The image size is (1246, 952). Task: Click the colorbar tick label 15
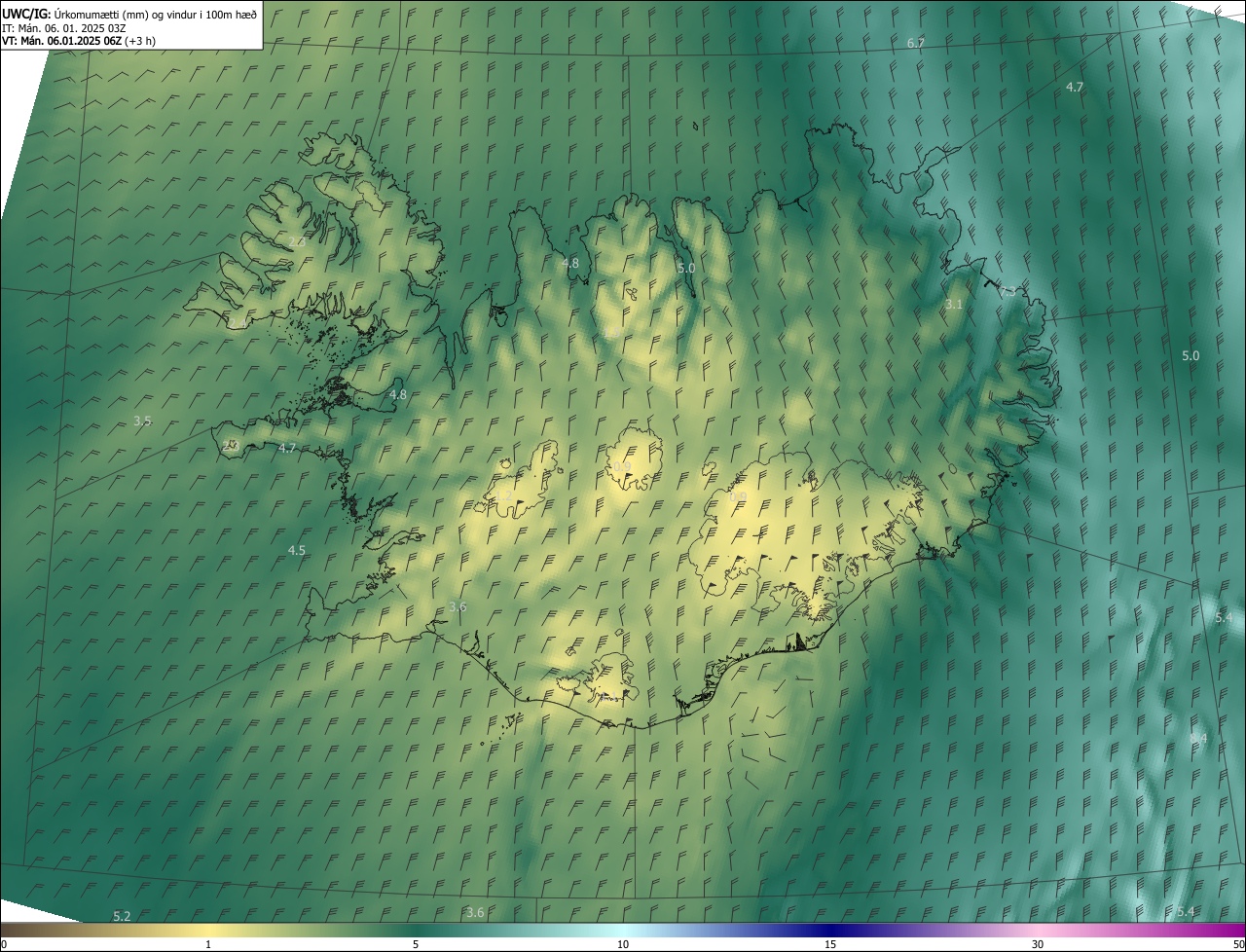tap(830, 944)
